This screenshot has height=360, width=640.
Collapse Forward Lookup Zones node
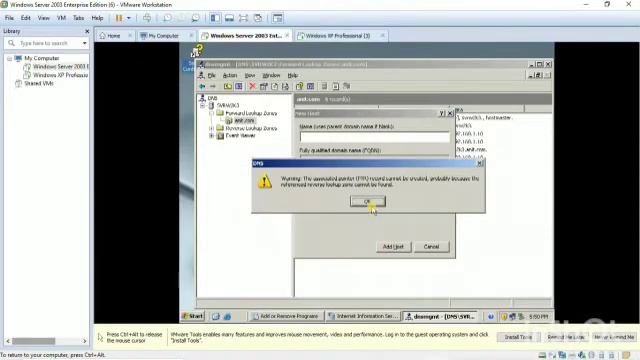211,113
